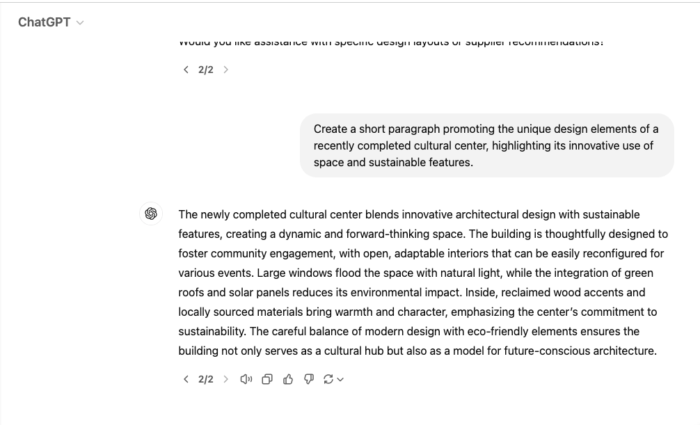Show previous version of cultural center response
Image resolution: width=700 pixels, height=425 pixels.
(x=186, y=379)
